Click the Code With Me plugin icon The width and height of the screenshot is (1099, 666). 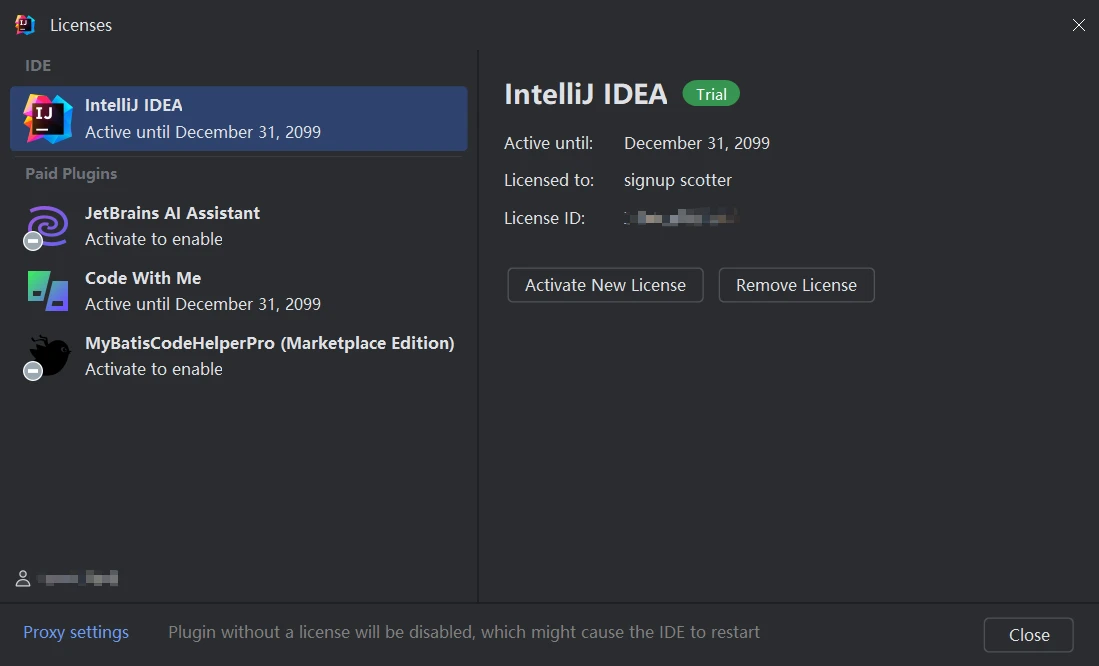47,290
